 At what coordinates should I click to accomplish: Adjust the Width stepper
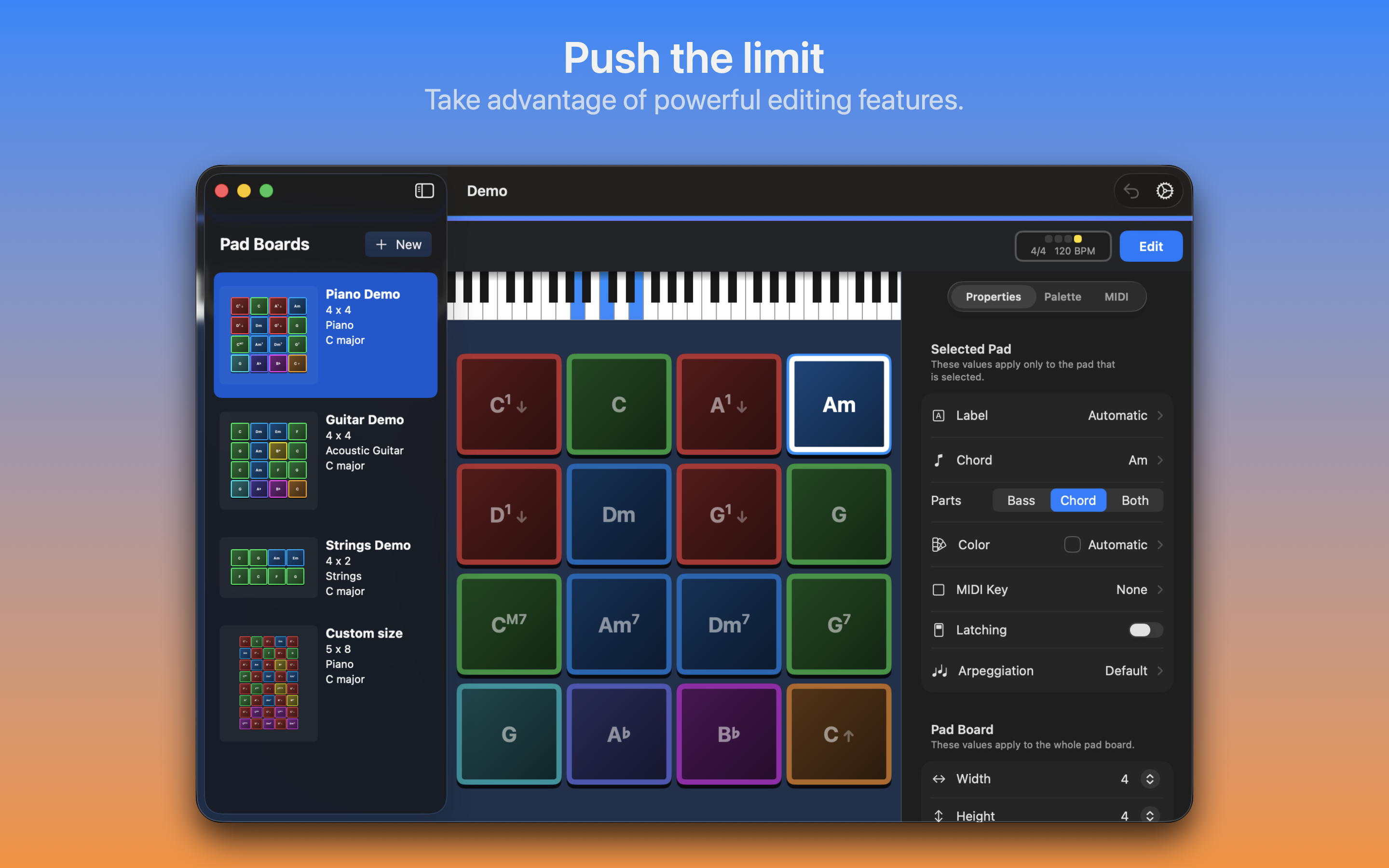coord(1150,779)
